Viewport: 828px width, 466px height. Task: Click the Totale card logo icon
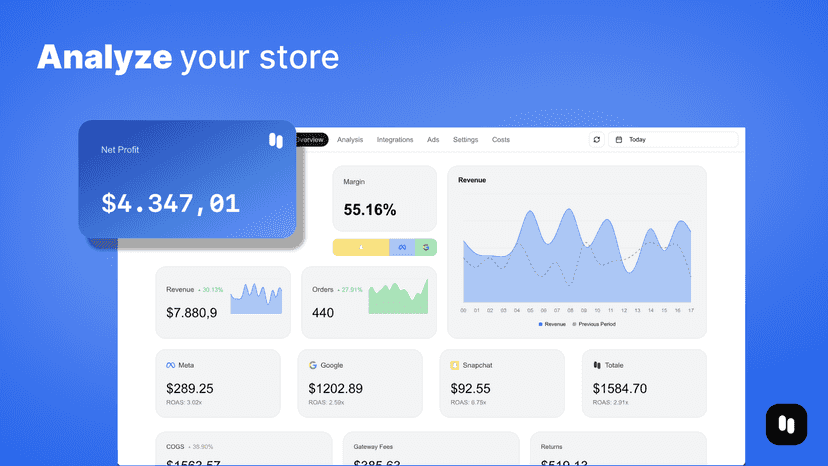coord(597,365)
